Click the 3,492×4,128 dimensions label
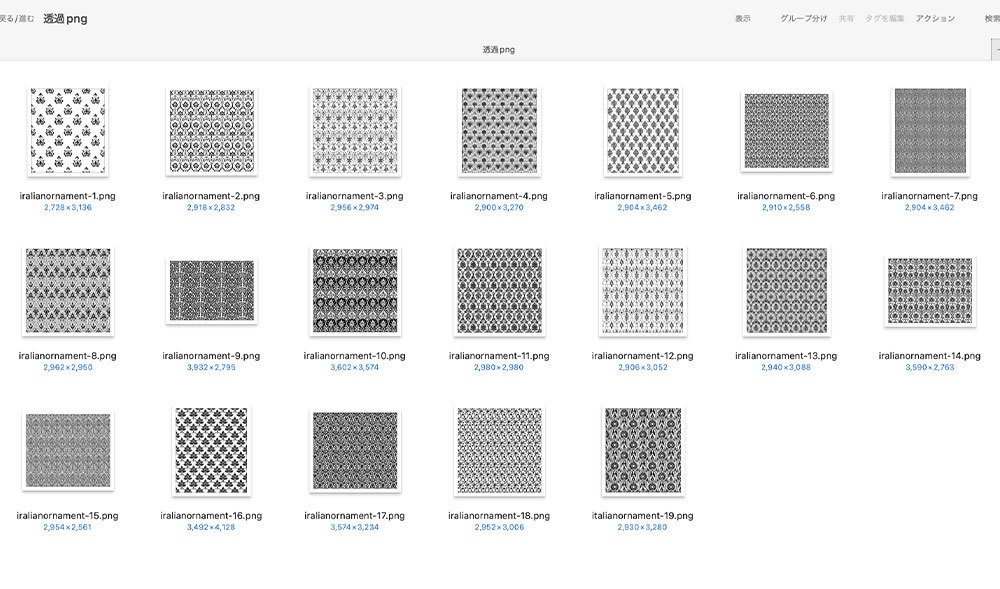Image resolution: width=1000 pixels, height=589 pixels. coord(211,527)
